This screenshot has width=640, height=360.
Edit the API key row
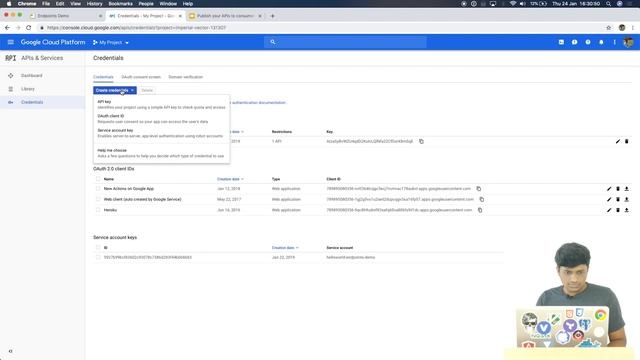[x=618, y=141]
